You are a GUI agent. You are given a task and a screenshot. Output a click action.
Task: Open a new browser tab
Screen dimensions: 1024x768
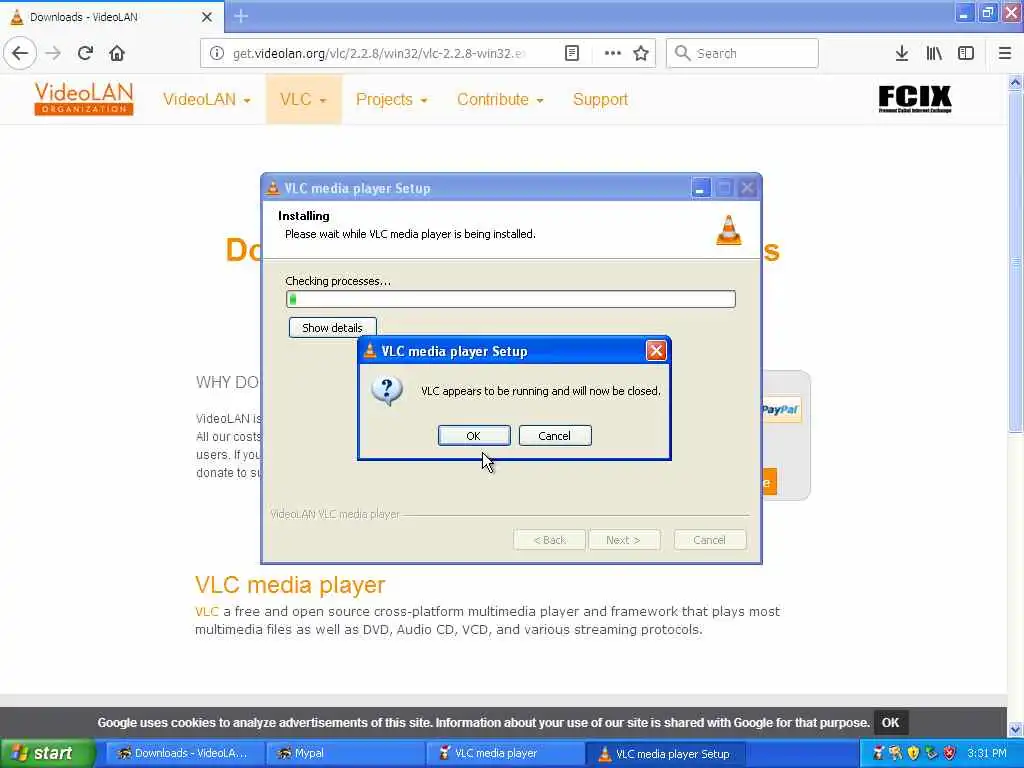click(x=240, y=16)
